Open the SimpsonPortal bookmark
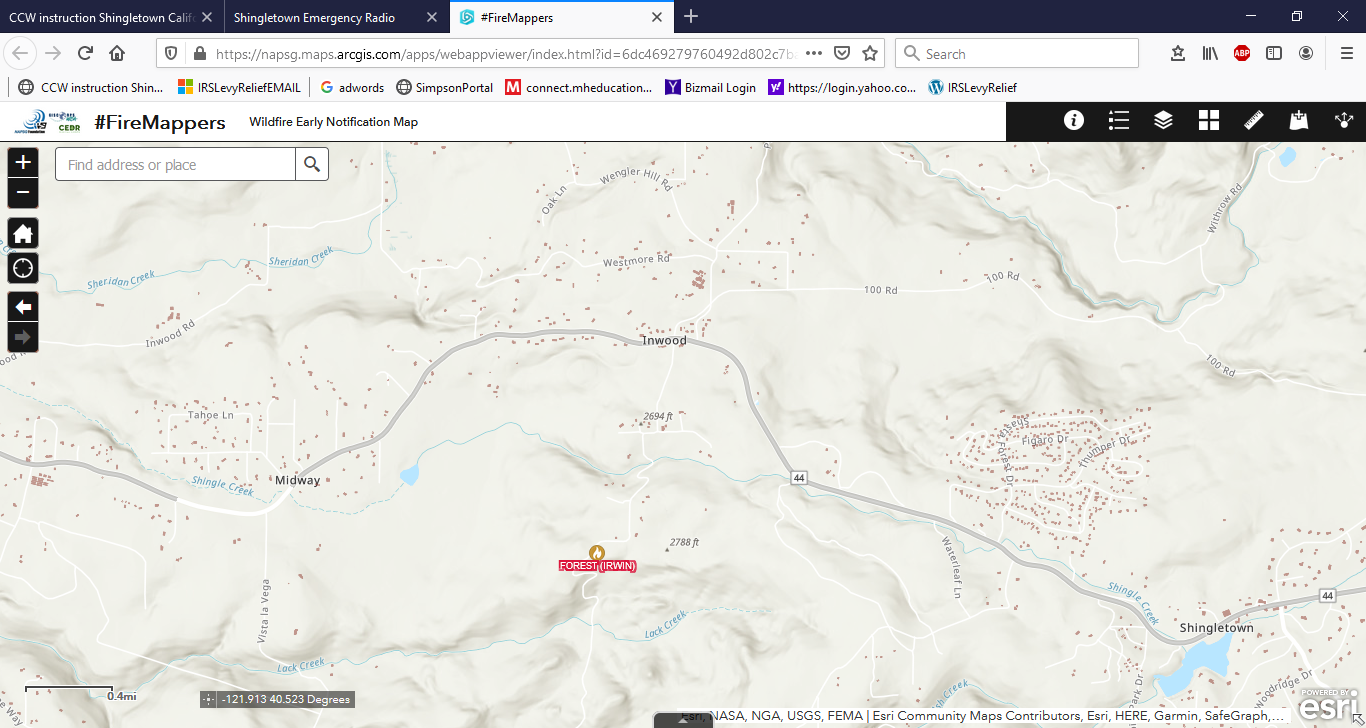 click(x=445, y=87)
